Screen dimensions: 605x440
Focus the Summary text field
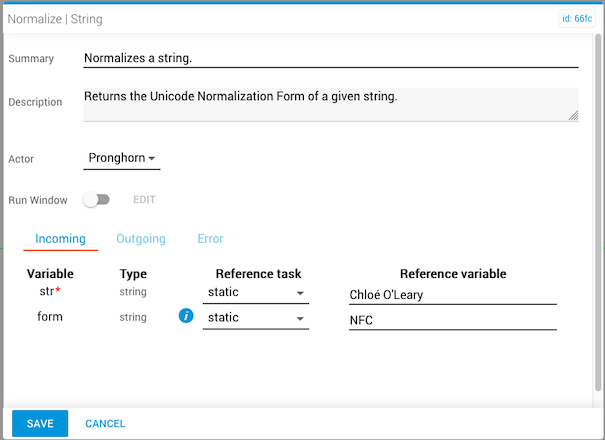[x=330, y=58]
